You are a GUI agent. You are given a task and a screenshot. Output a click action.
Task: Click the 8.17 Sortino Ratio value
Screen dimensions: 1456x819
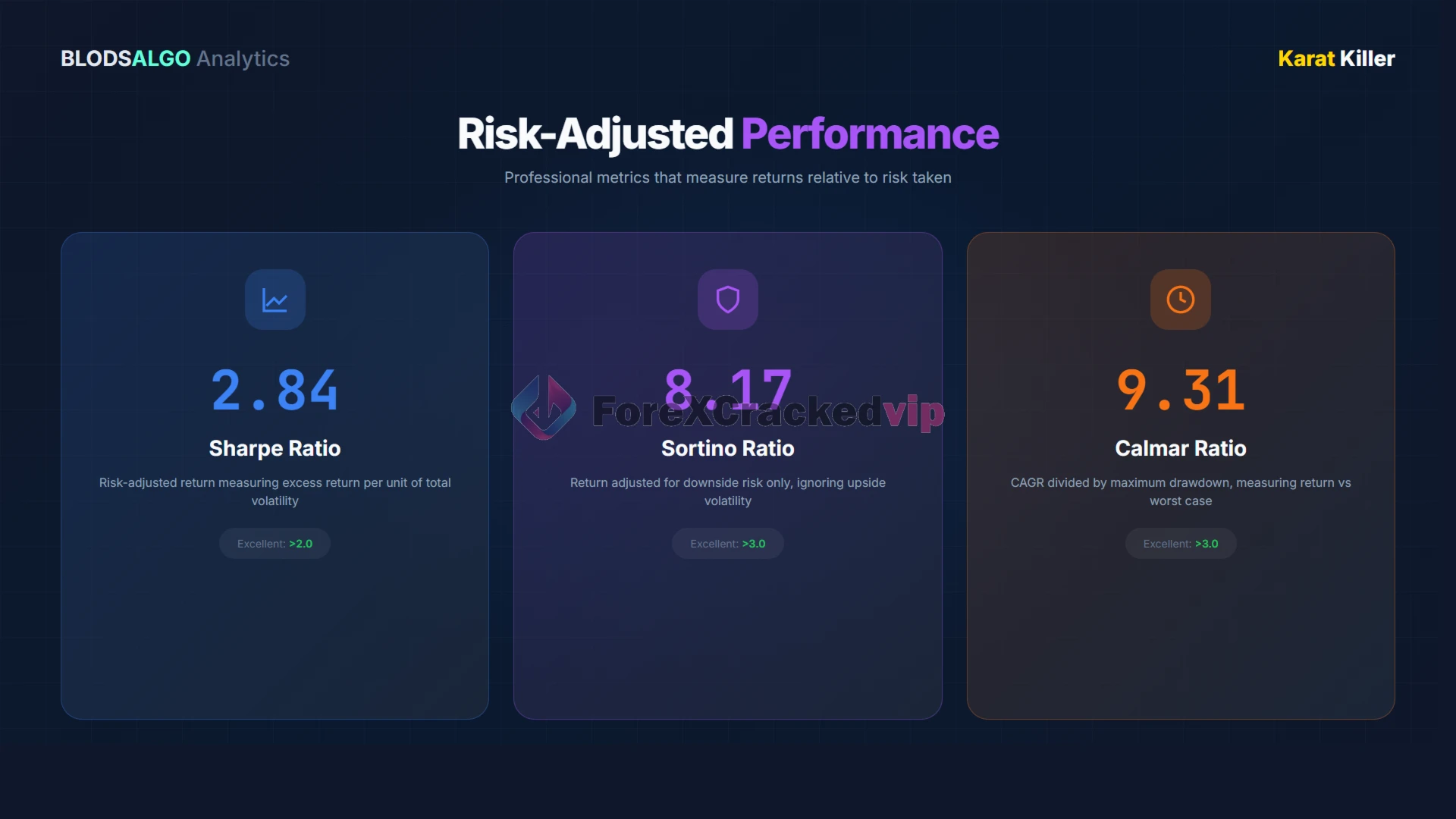pyautogui.click(x=727, y=389)
